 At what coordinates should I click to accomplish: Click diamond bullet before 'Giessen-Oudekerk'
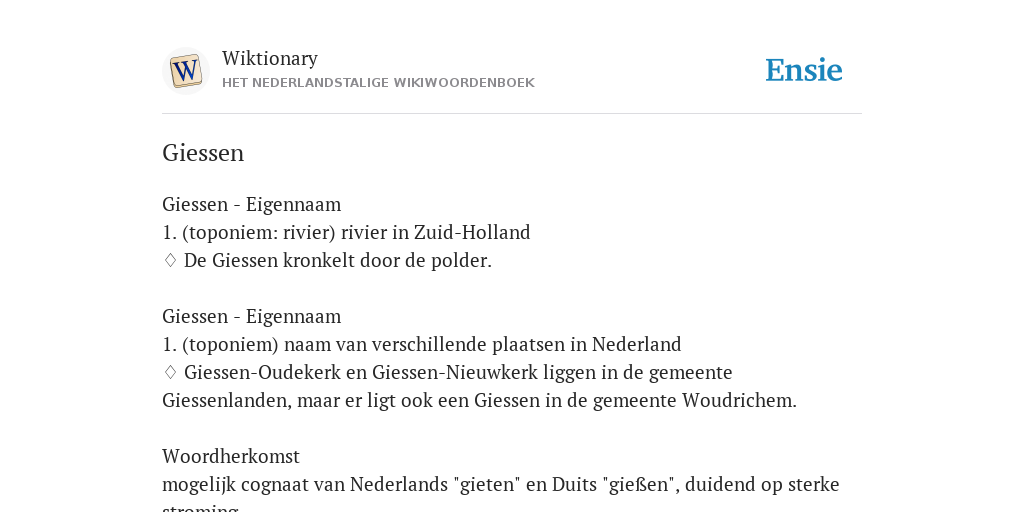pyautogui.click(x=170, y=372)
